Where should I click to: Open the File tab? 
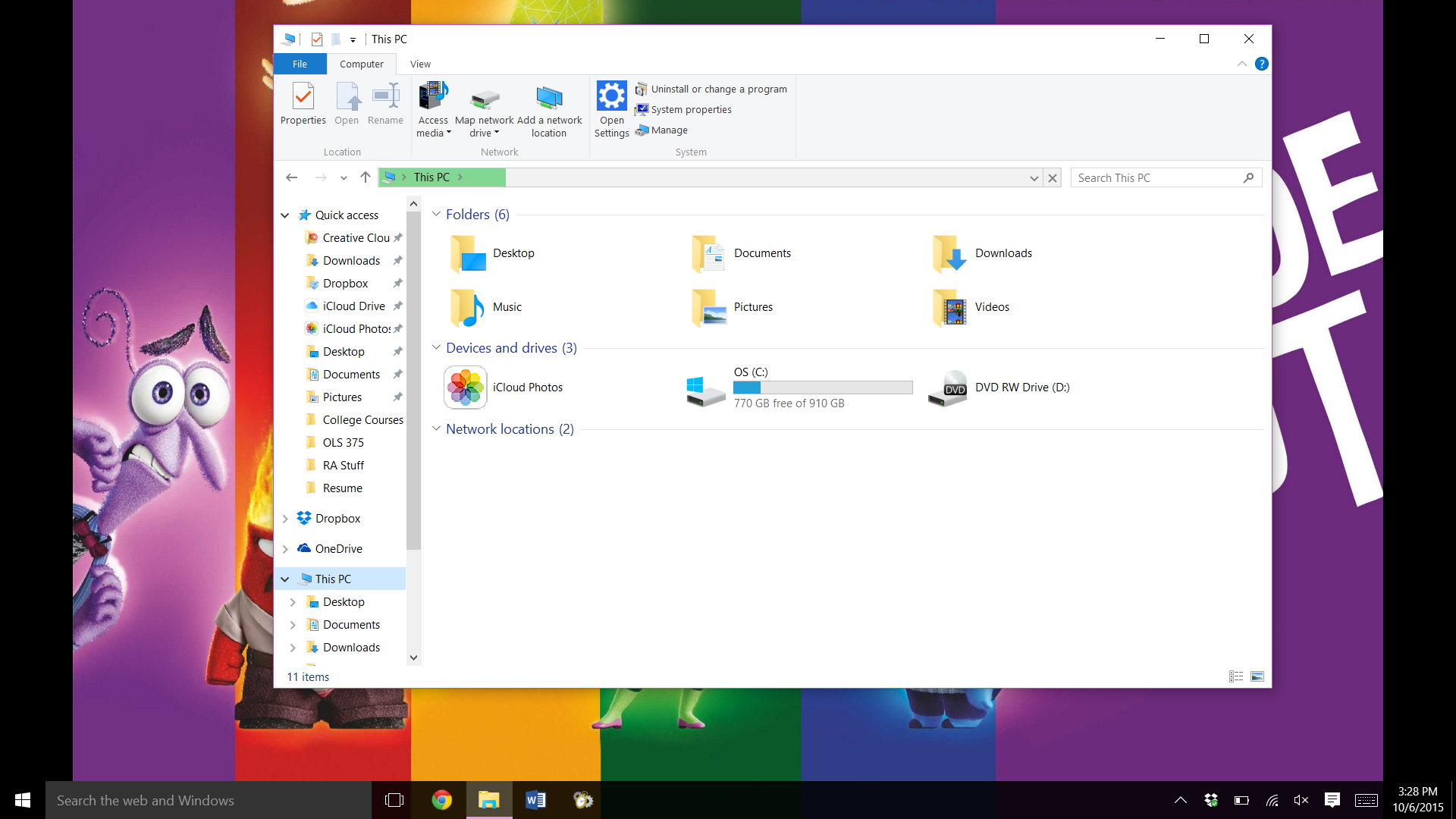[x=300, y=64]
